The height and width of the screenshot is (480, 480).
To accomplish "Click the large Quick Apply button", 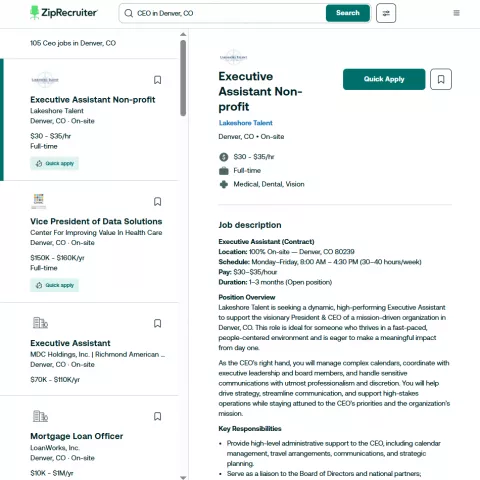I will 384,79.
